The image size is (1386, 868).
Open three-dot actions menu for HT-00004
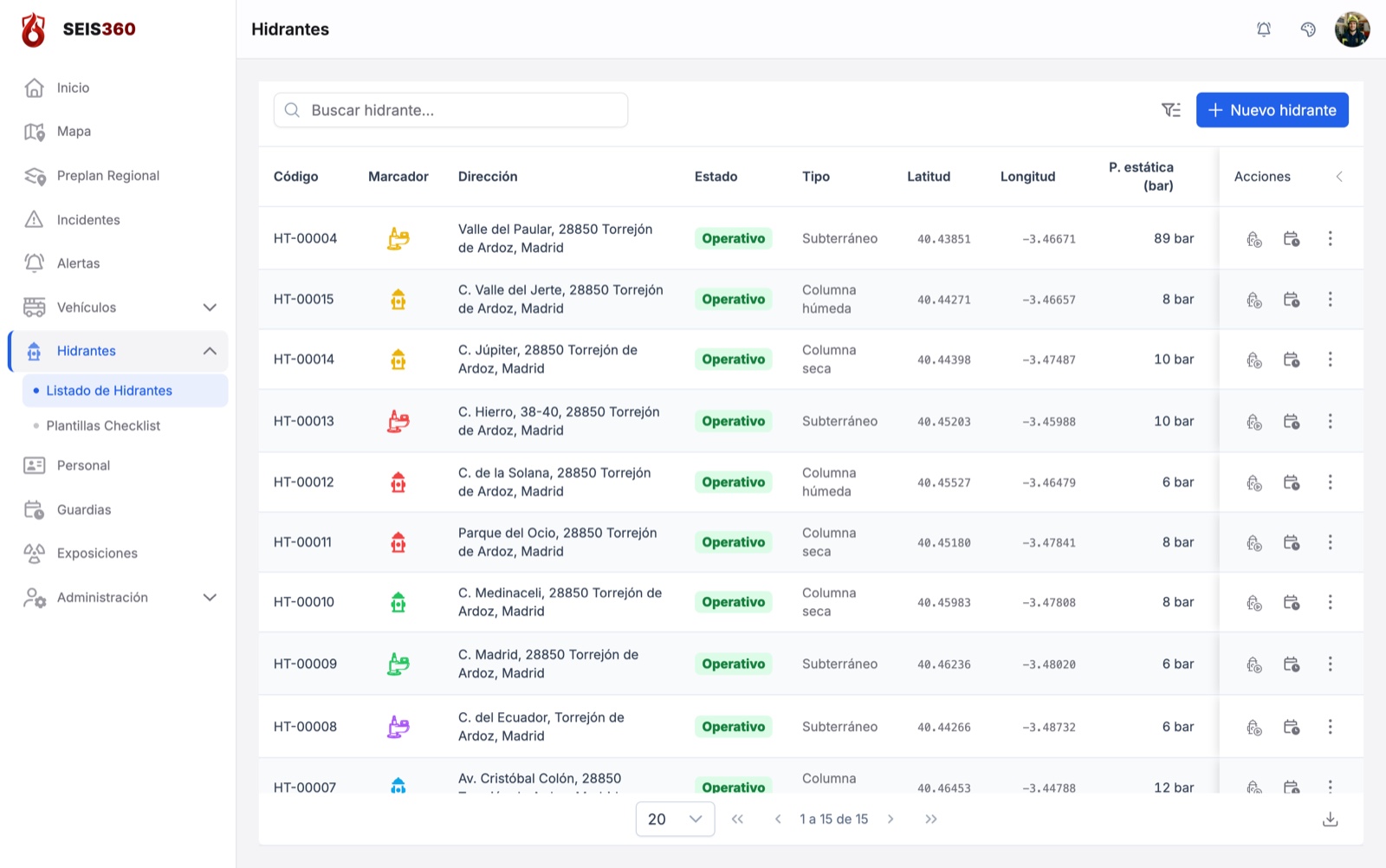[1331, 238]
